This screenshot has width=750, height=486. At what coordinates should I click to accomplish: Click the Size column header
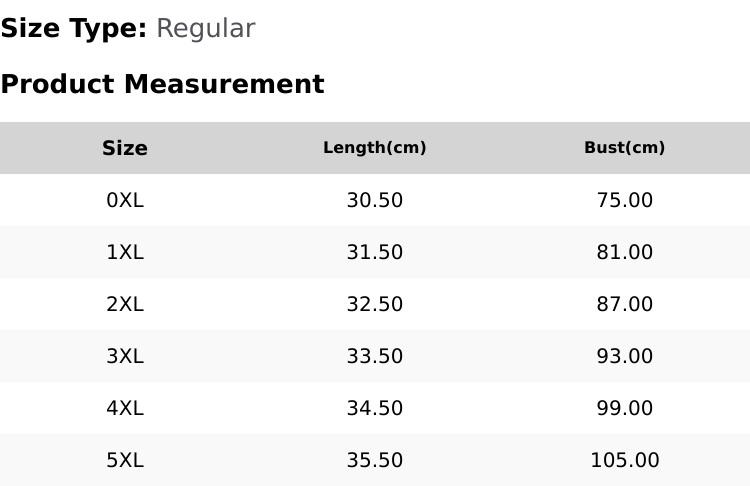pyautogui.click(x=125, y=148)
